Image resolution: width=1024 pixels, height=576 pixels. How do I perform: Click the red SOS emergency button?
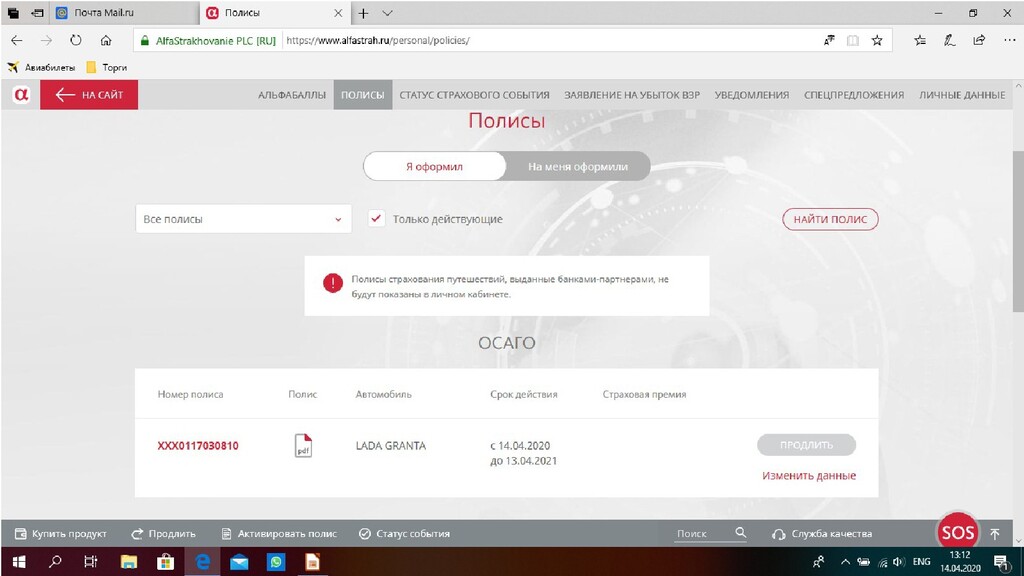(957, 532)
